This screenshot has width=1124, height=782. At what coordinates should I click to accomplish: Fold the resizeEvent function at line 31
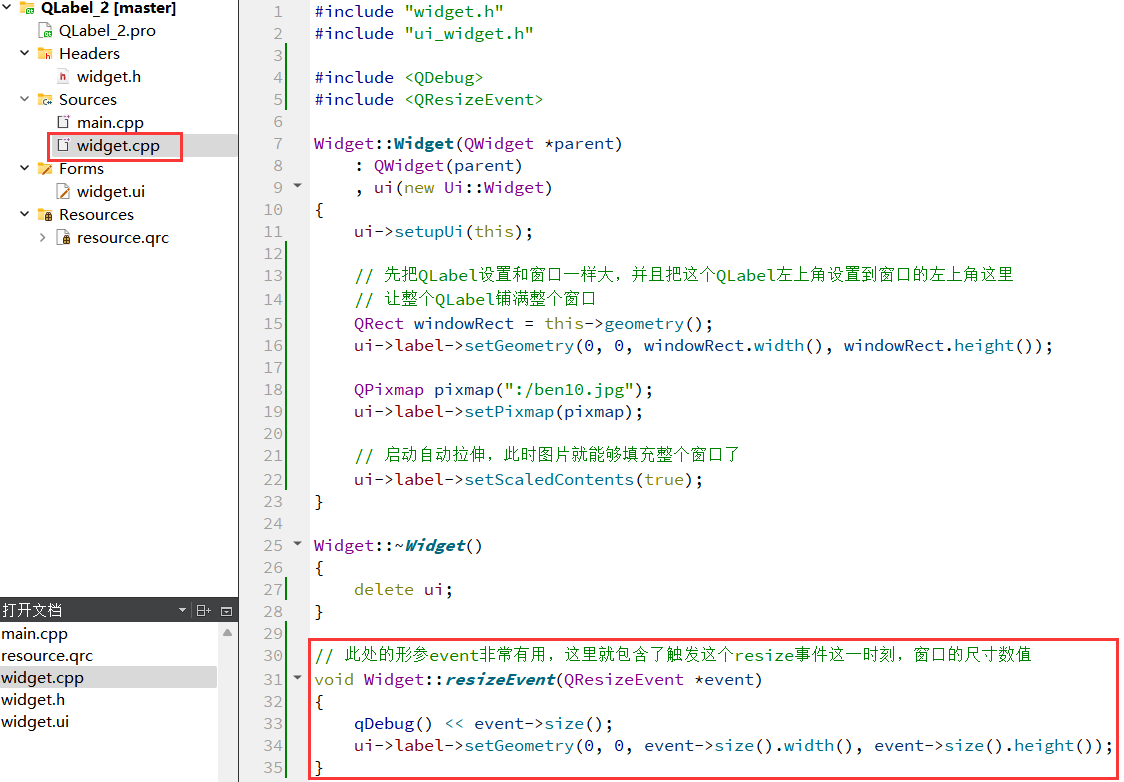298,677
